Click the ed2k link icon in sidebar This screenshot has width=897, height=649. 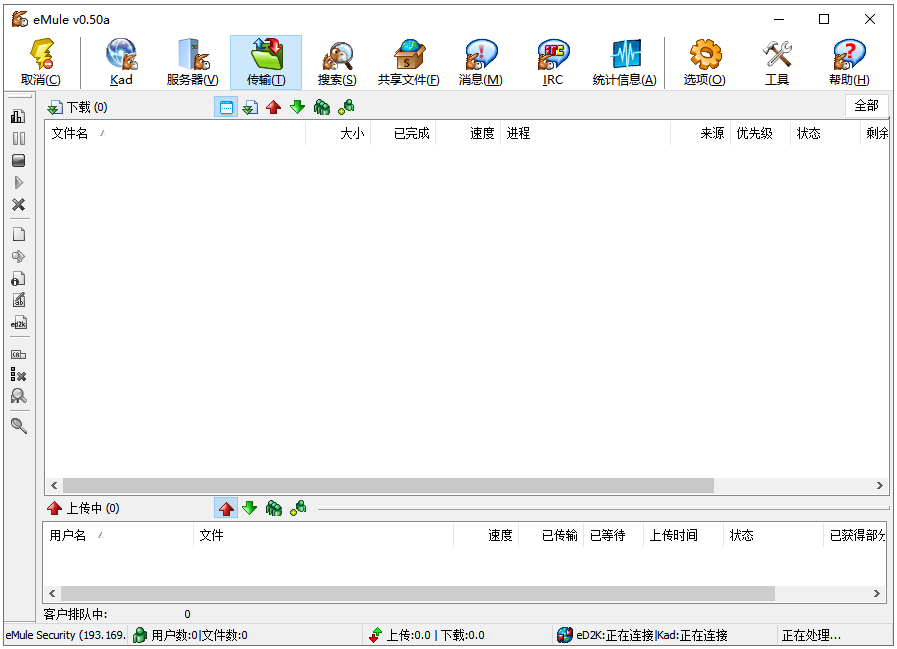[x=18, y=323]
